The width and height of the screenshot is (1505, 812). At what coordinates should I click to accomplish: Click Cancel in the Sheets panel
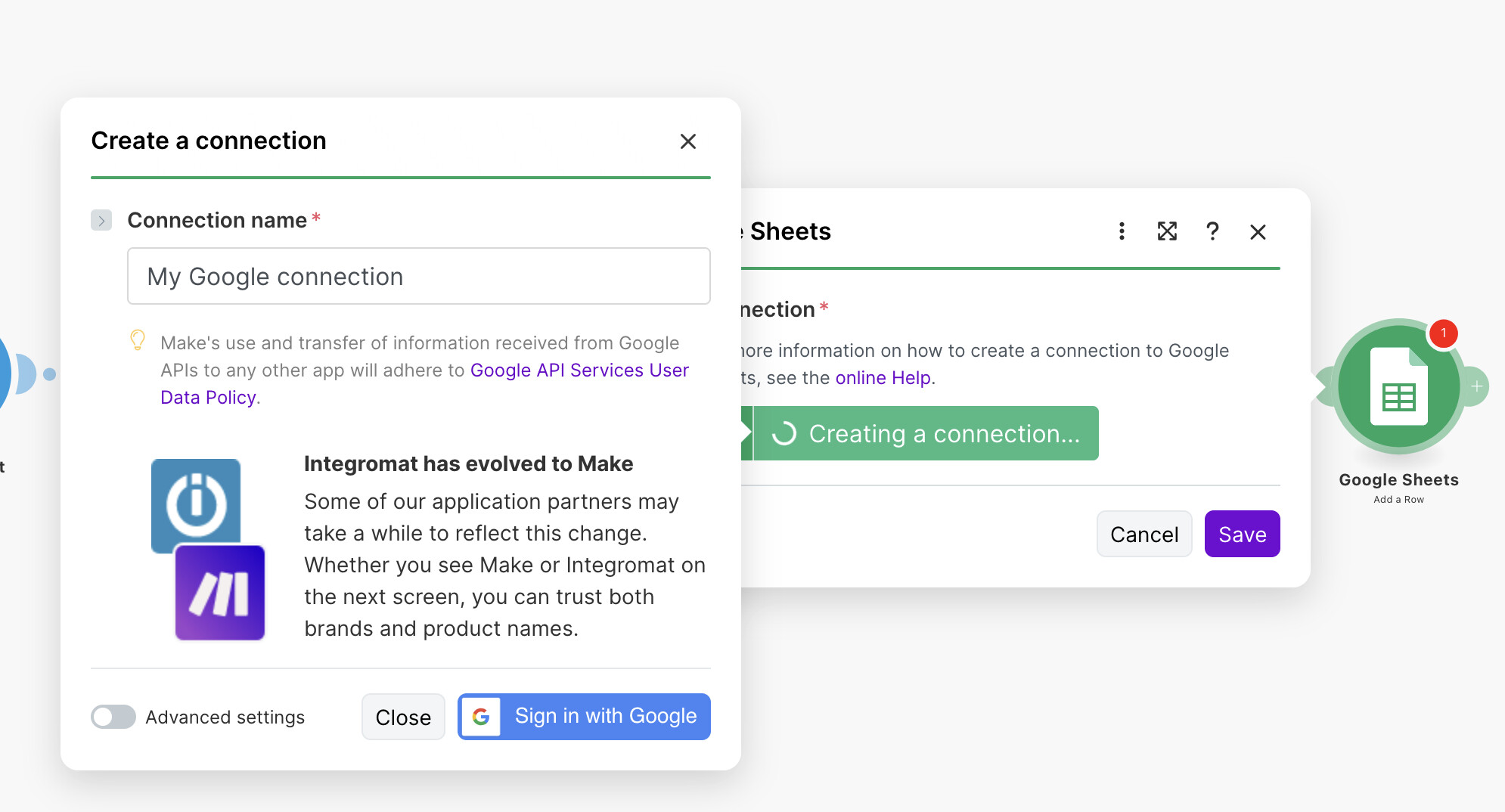pos(1143,535)
